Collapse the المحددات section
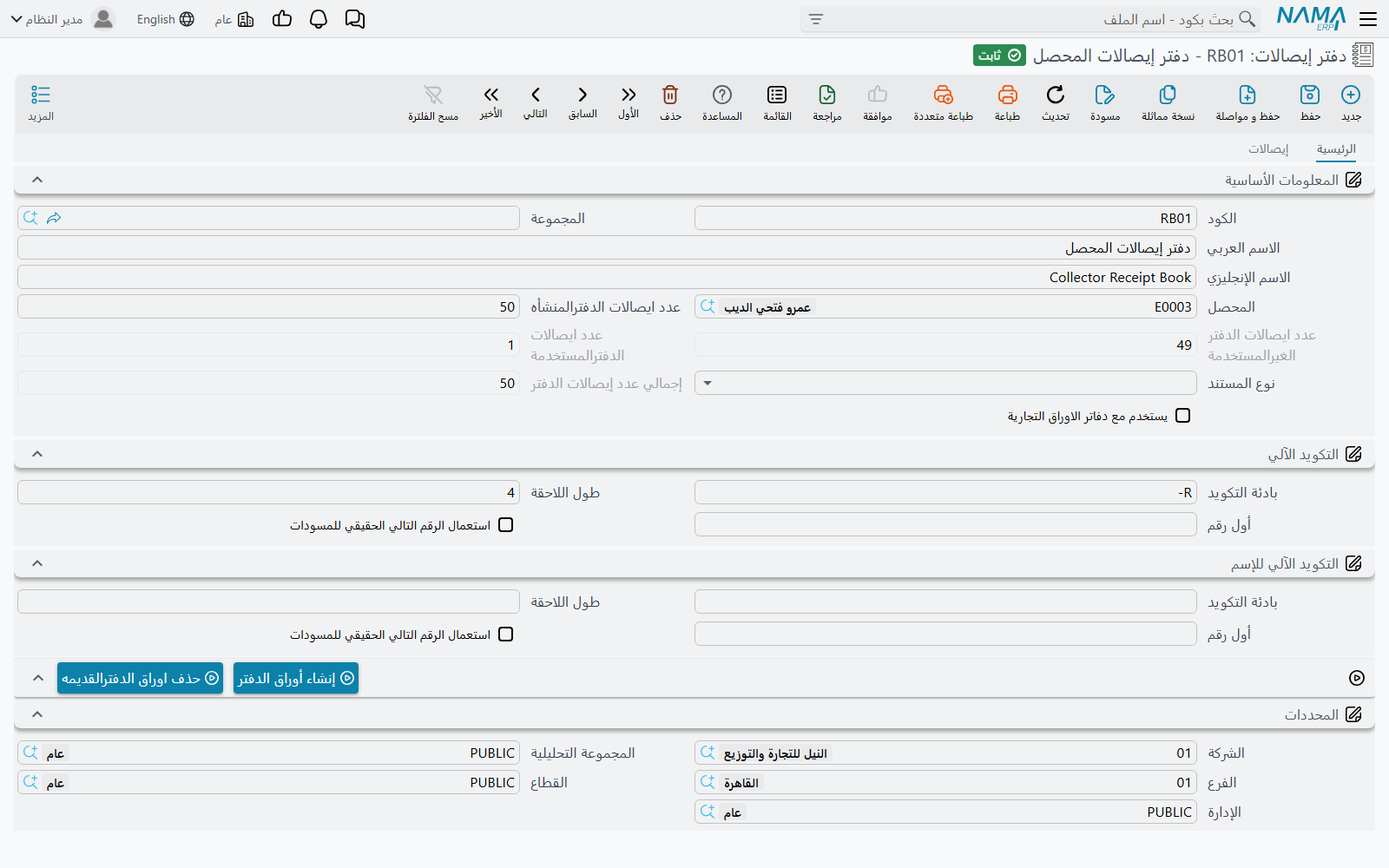Viewport: 1389px width, 868px height. [37, 714]
